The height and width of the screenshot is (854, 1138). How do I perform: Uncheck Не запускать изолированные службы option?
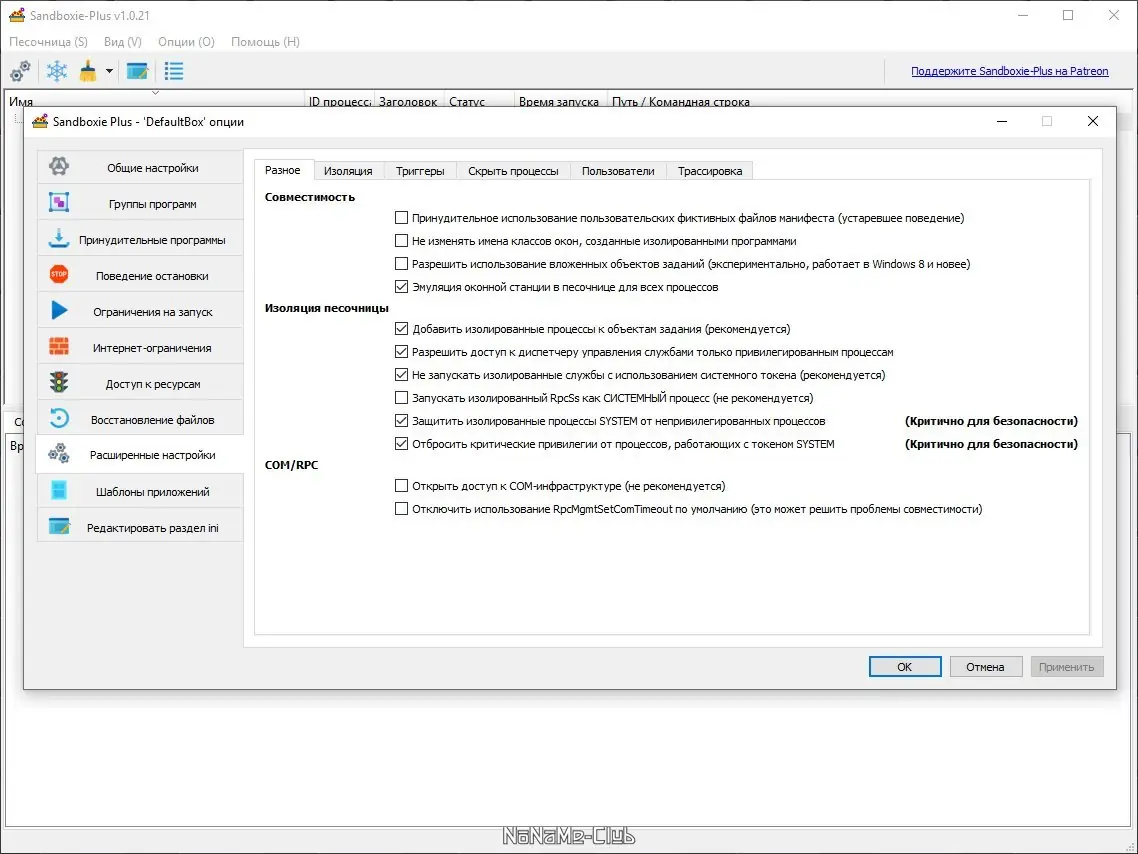coord(401,374)
